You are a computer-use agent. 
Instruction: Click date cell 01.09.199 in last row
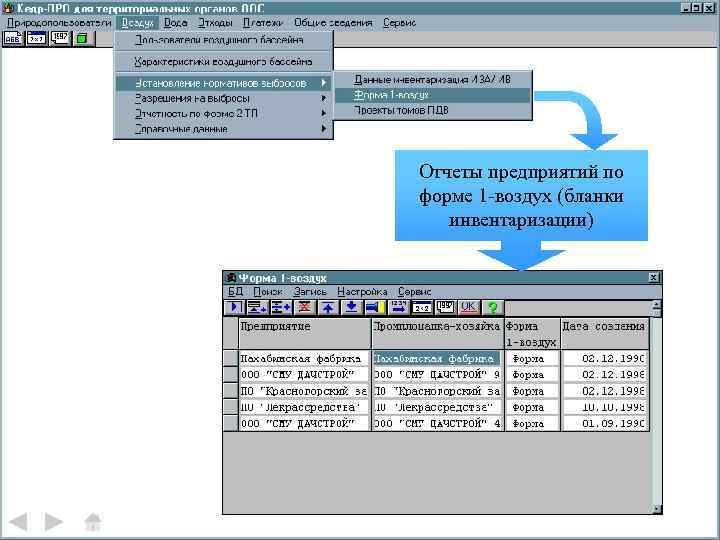point(605,423)
